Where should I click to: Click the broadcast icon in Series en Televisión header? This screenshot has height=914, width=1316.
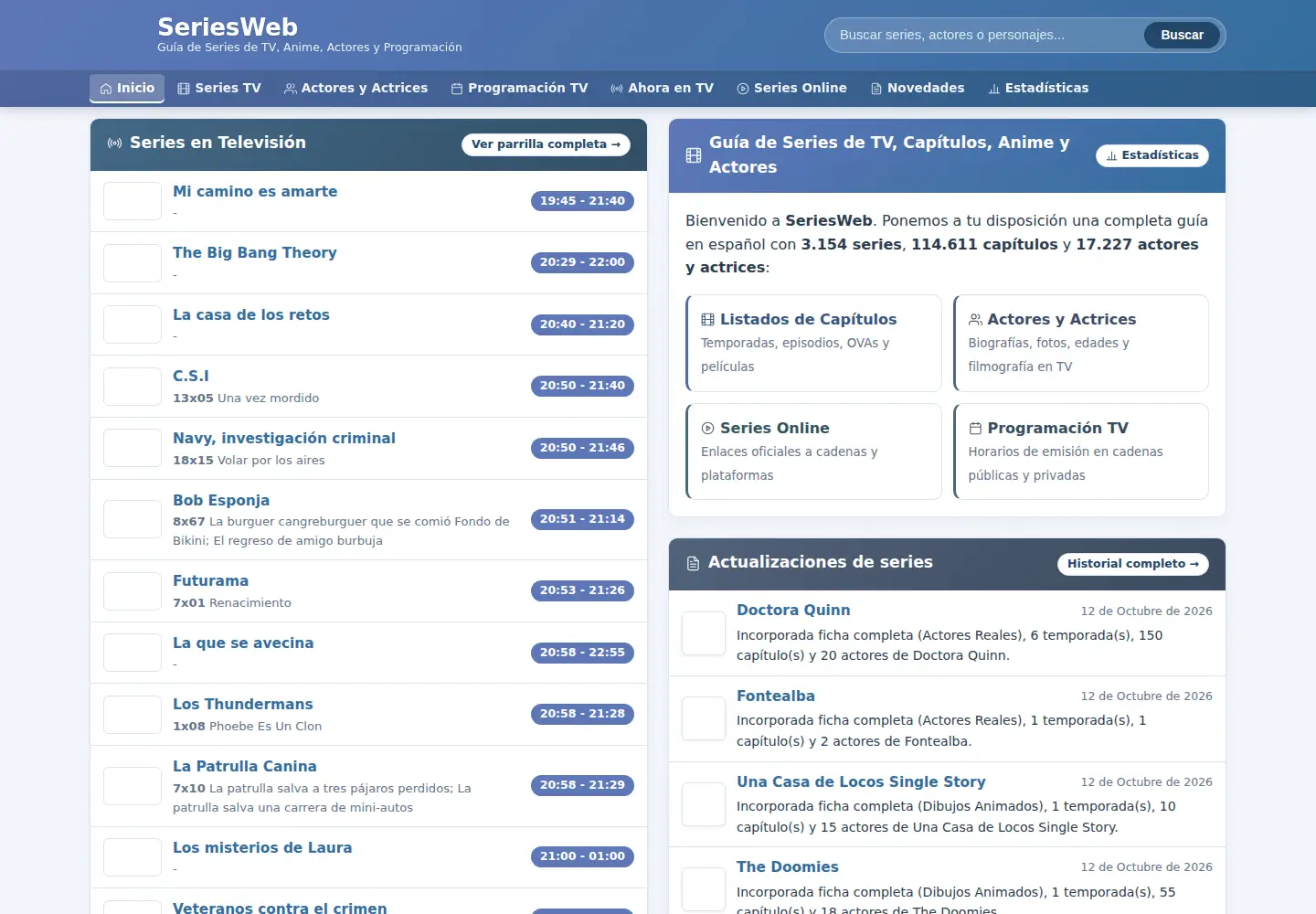coord(115,143)
